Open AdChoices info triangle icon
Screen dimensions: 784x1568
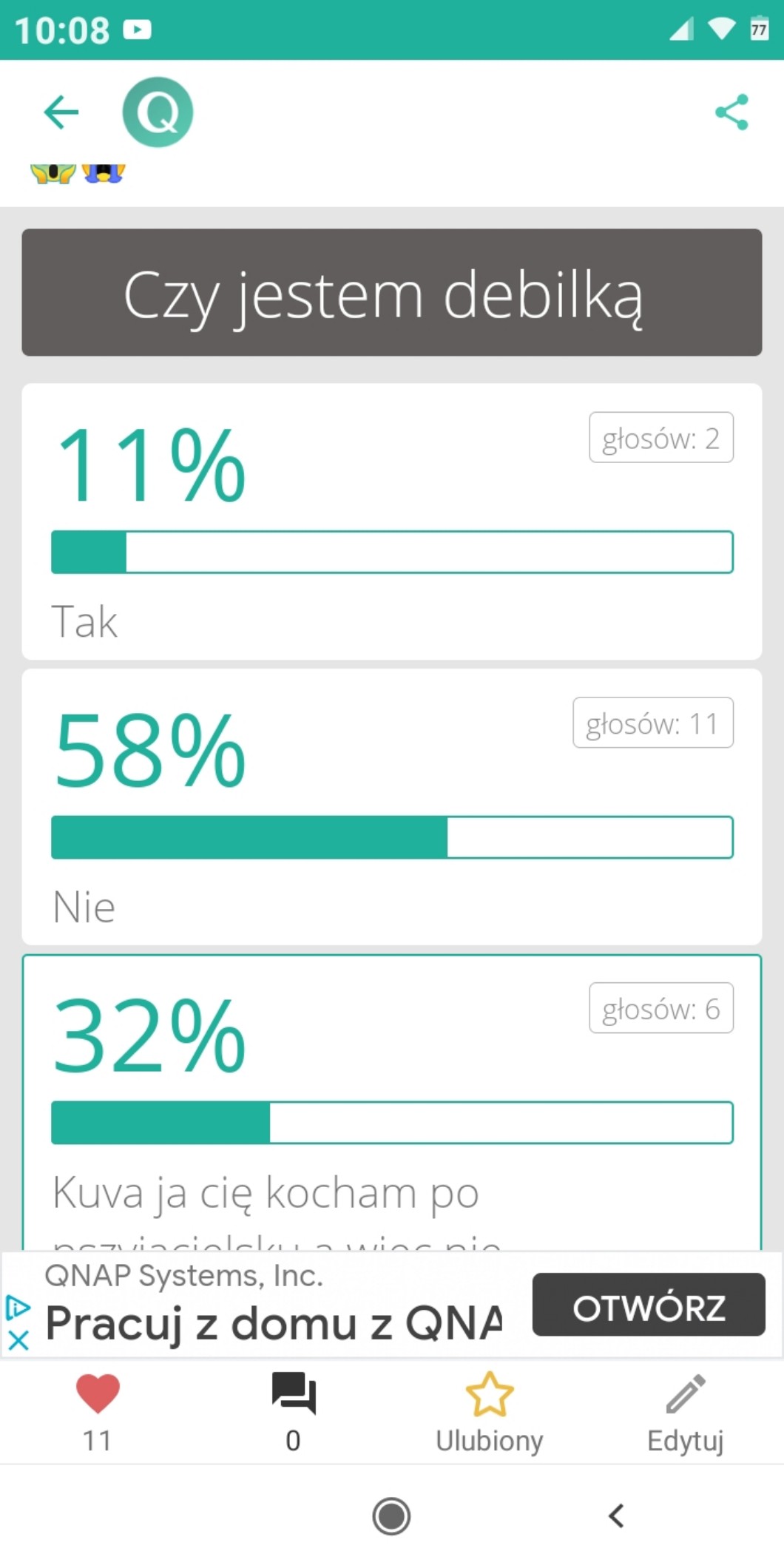coord(18,1308)
